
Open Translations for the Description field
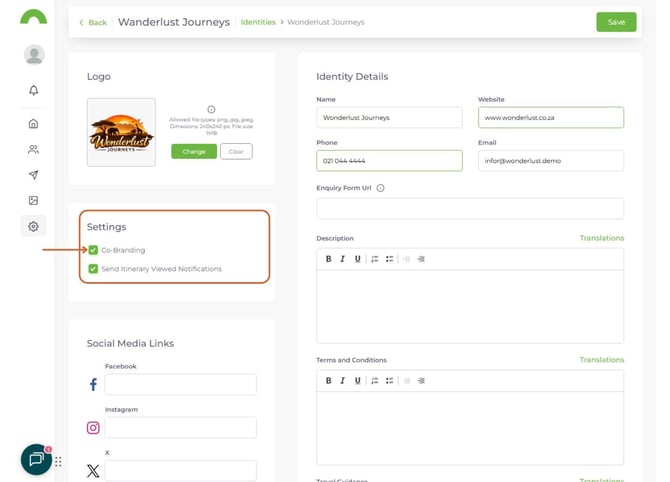click(x=601, y=238)
